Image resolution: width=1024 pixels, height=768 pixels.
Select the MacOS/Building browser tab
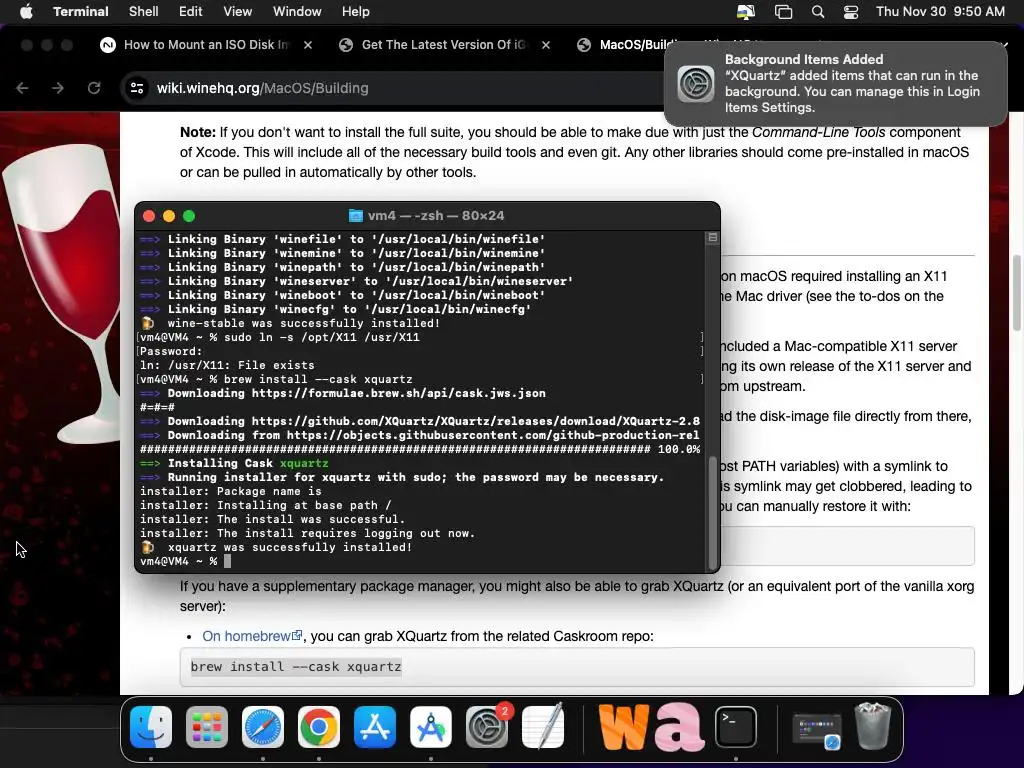[x=620, y=44]
